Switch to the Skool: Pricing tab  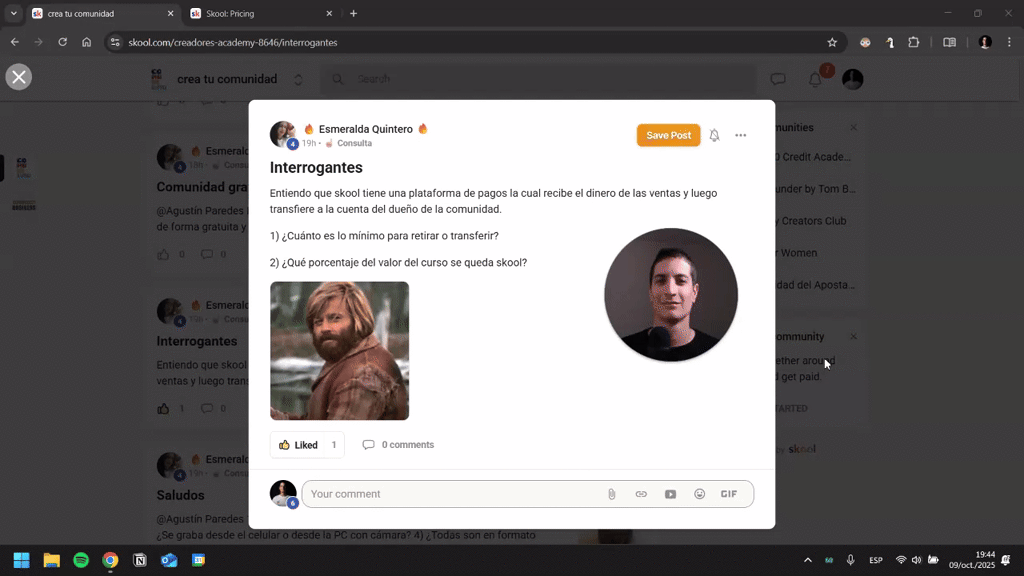pyautogui.click(x=261, y=13)
